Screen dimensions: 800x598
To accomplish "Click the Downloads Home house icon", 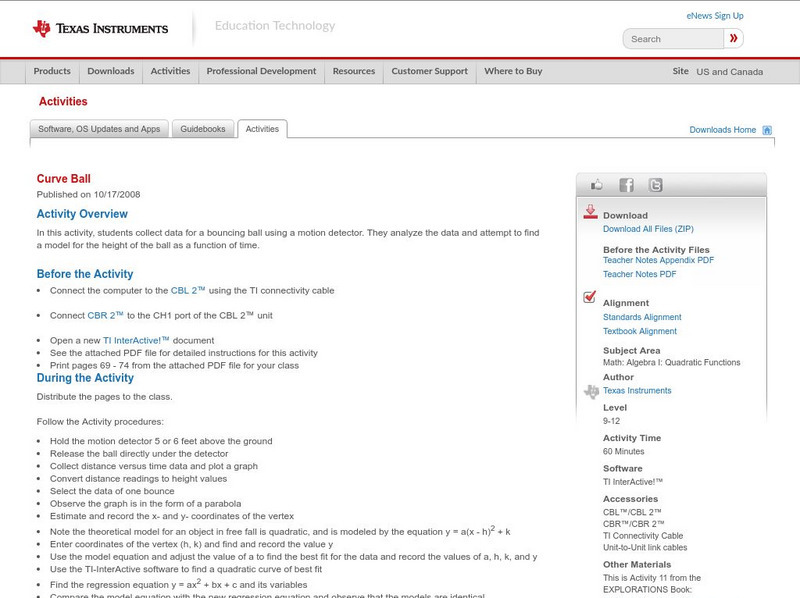I will [767, 130].
